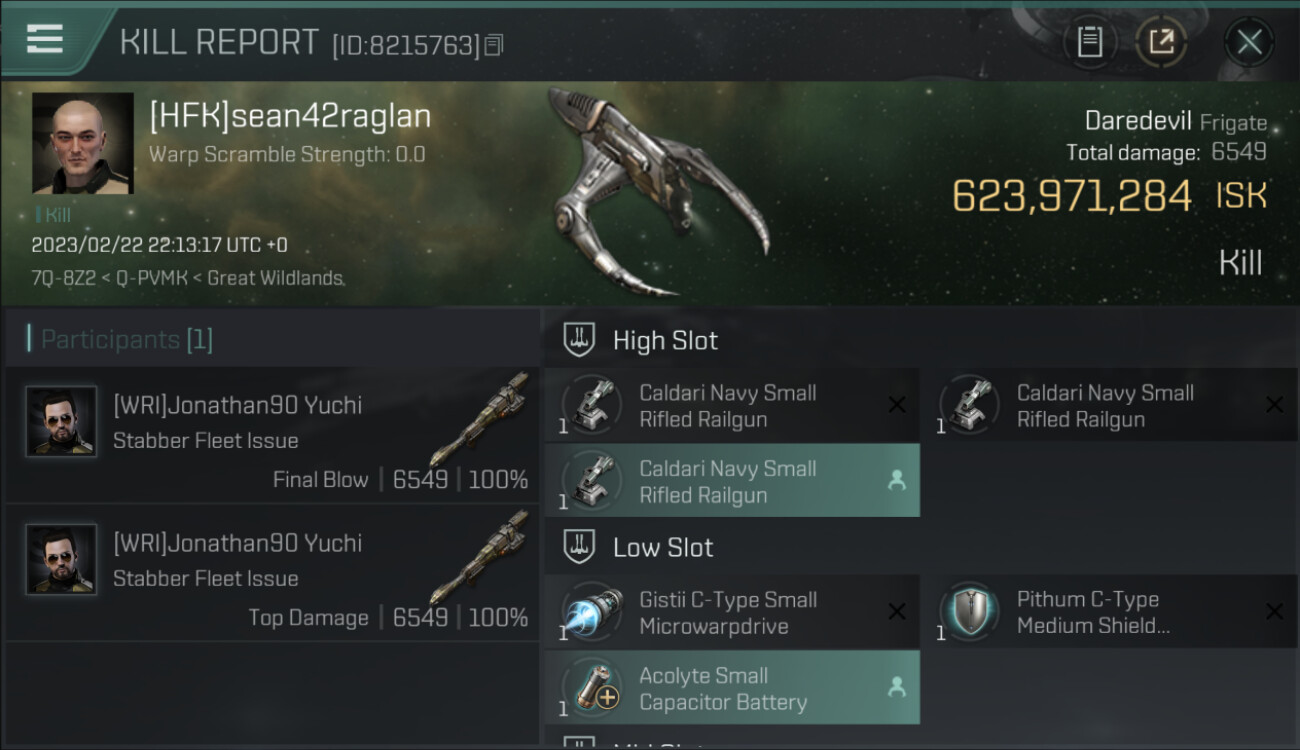
Task: Click the High Slot section icon
Action: click(579, 340)
